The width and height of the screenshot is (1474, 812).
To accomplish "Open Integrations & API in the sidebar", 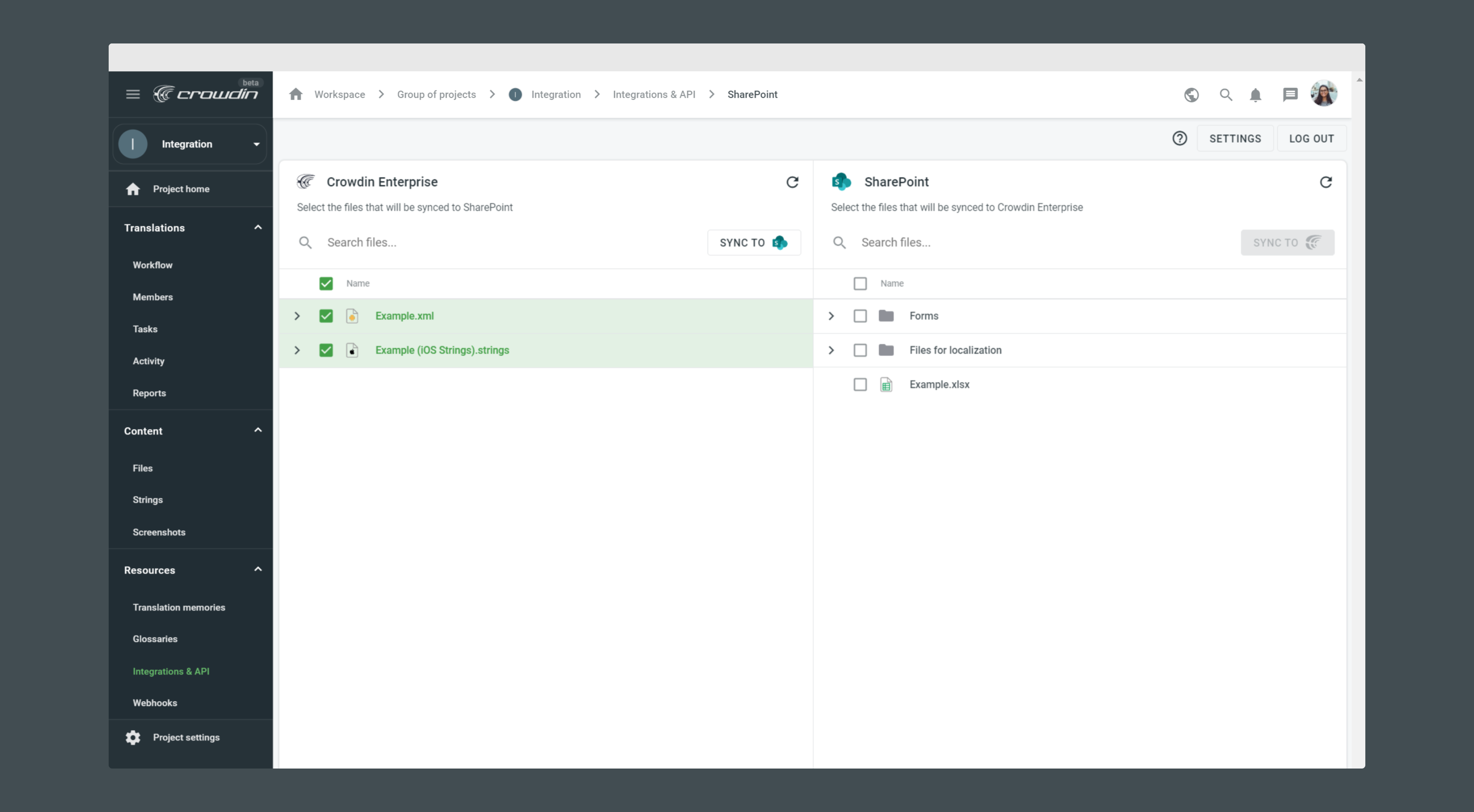I will (x=170, y=671).
